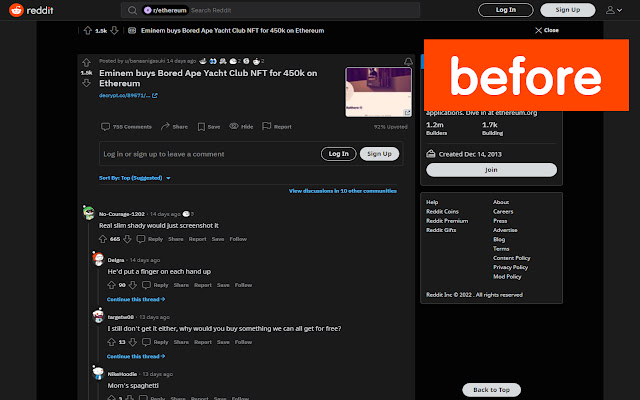Click Log In in the comment box

tap(338, 154)
